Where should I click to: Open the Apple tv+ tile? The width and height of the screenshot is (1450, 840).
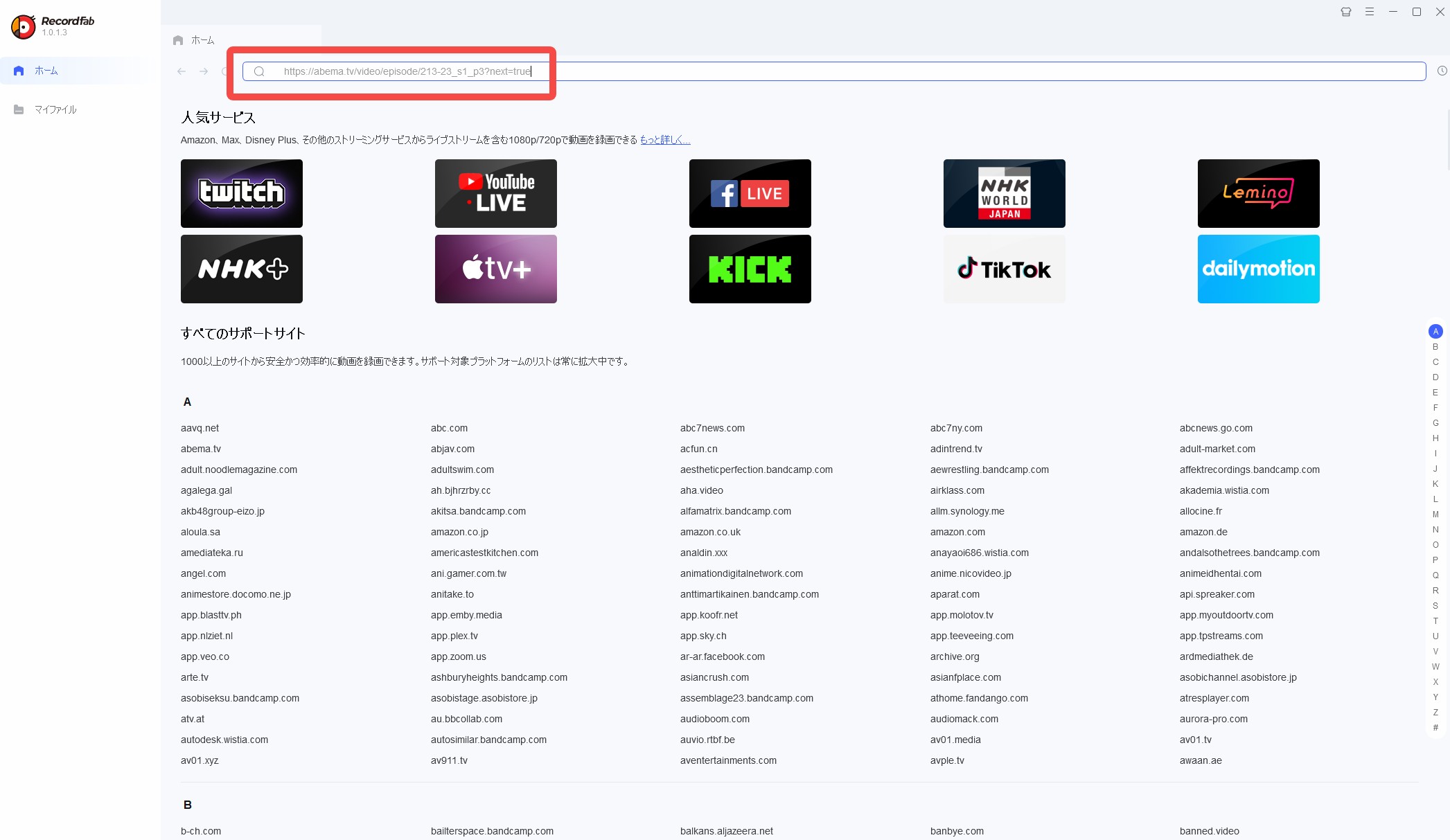coord(496,269)
